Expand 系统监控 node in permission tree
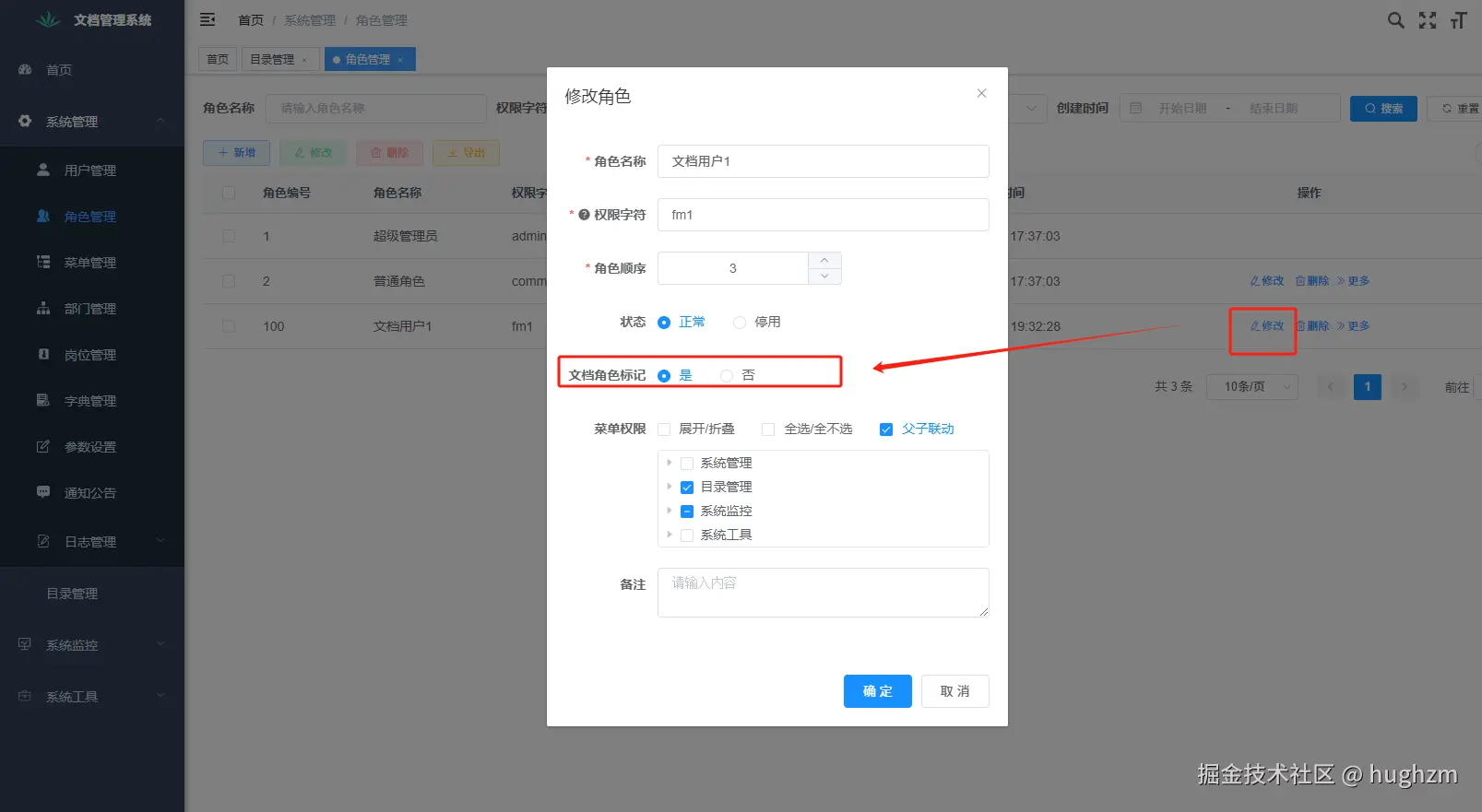This screenshot has height=812, width=1482. [670, 511]
